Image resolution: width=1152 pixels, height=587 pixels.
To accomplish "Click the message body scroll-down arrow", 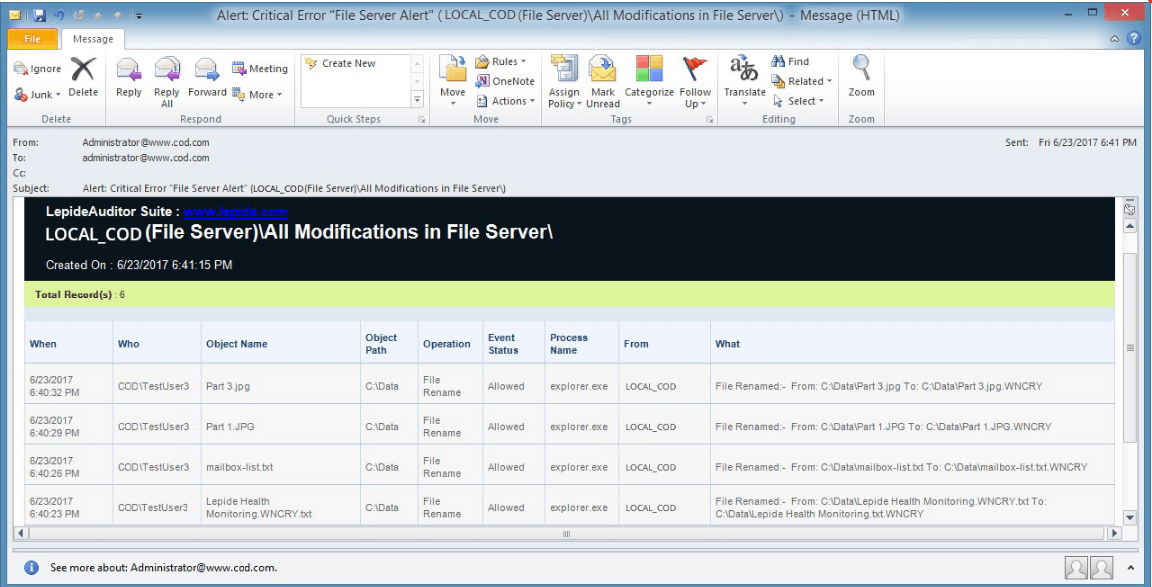I will coord(1130,517).
